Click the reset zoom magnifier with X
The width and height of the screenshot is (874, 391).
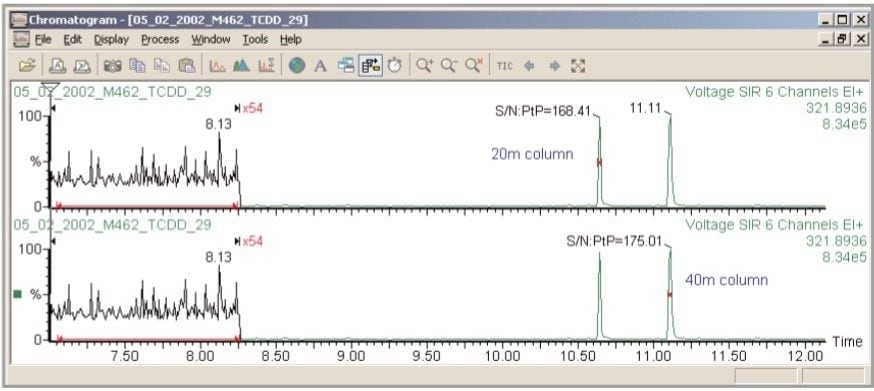pos(474,66)
